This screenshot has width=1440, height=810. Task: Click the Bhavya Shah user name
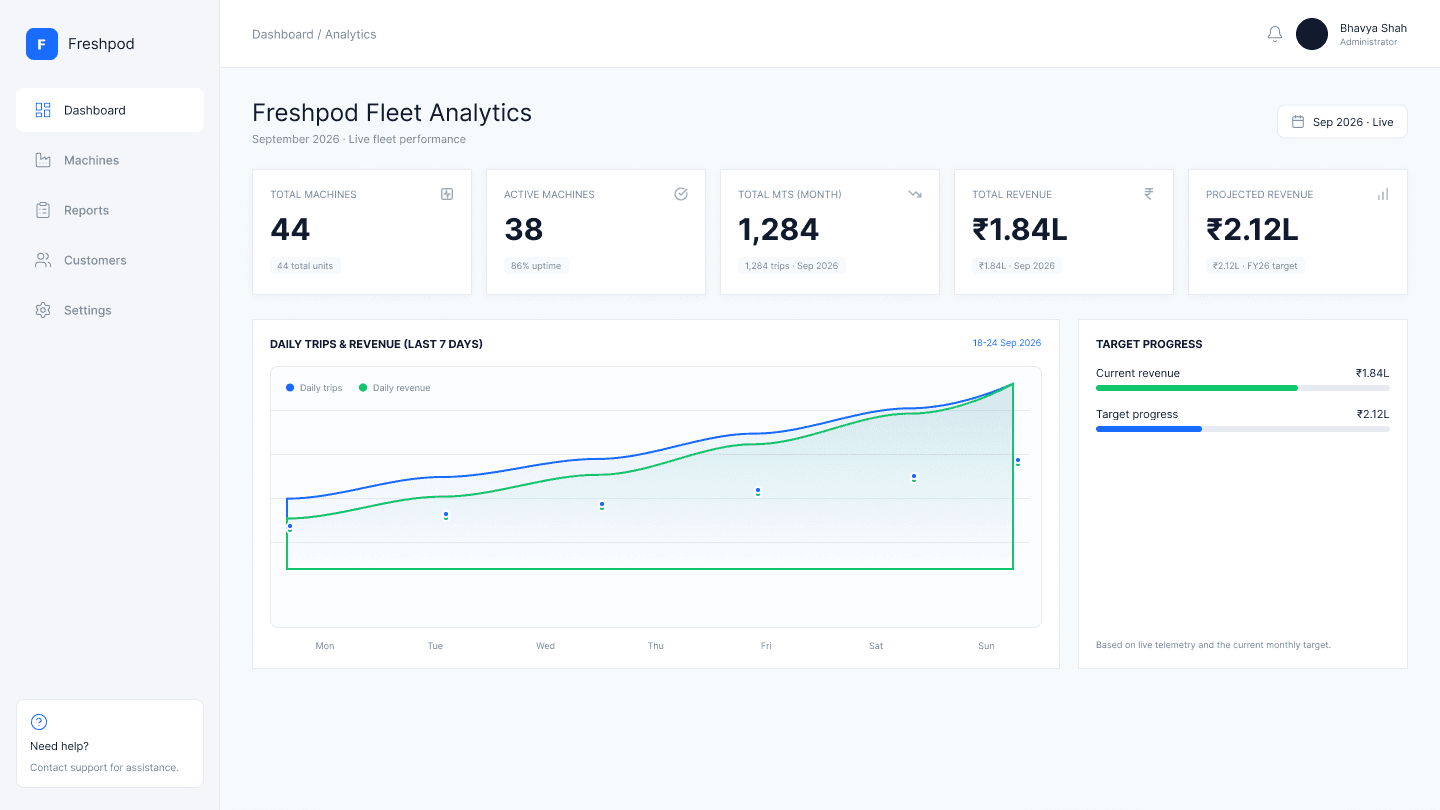[x=1374, y=28]
